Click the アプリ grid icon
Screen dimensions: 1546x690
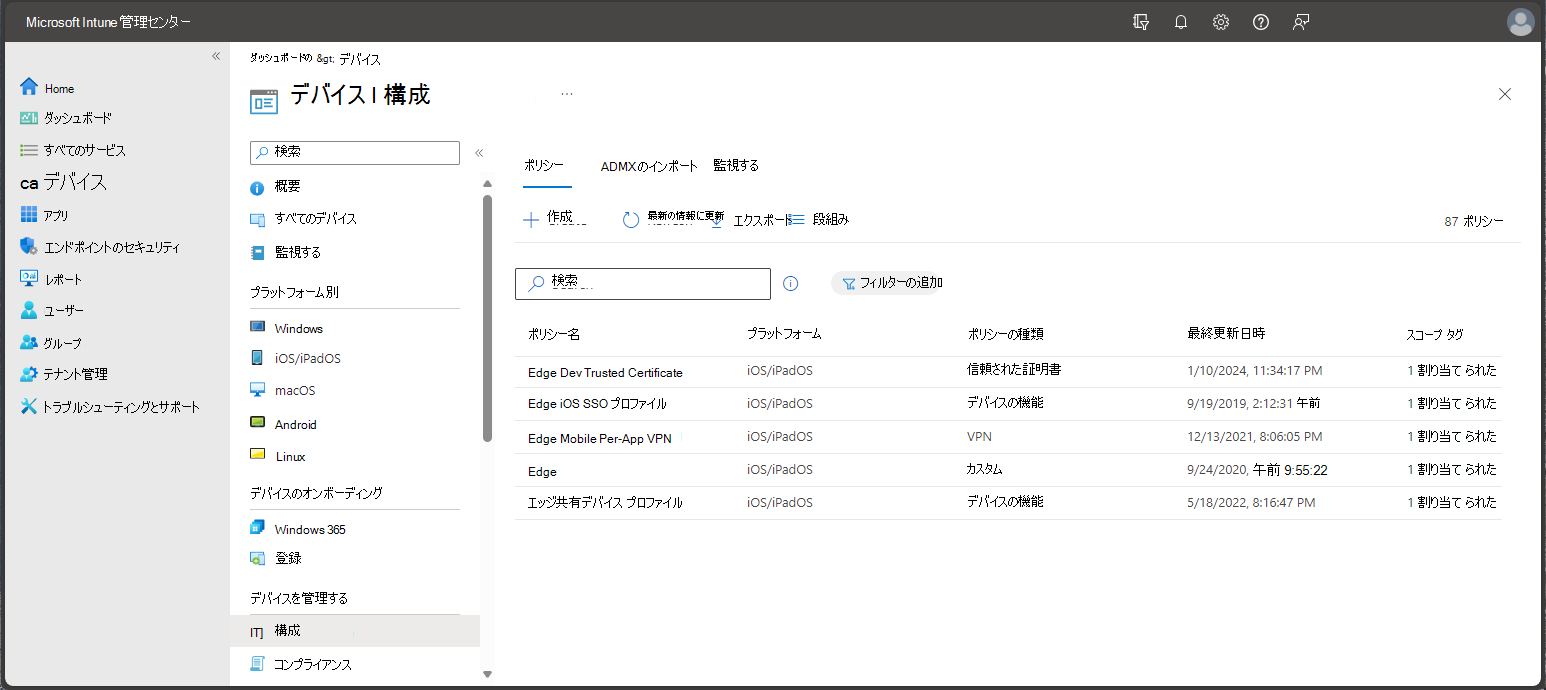(x=29, y=214)
